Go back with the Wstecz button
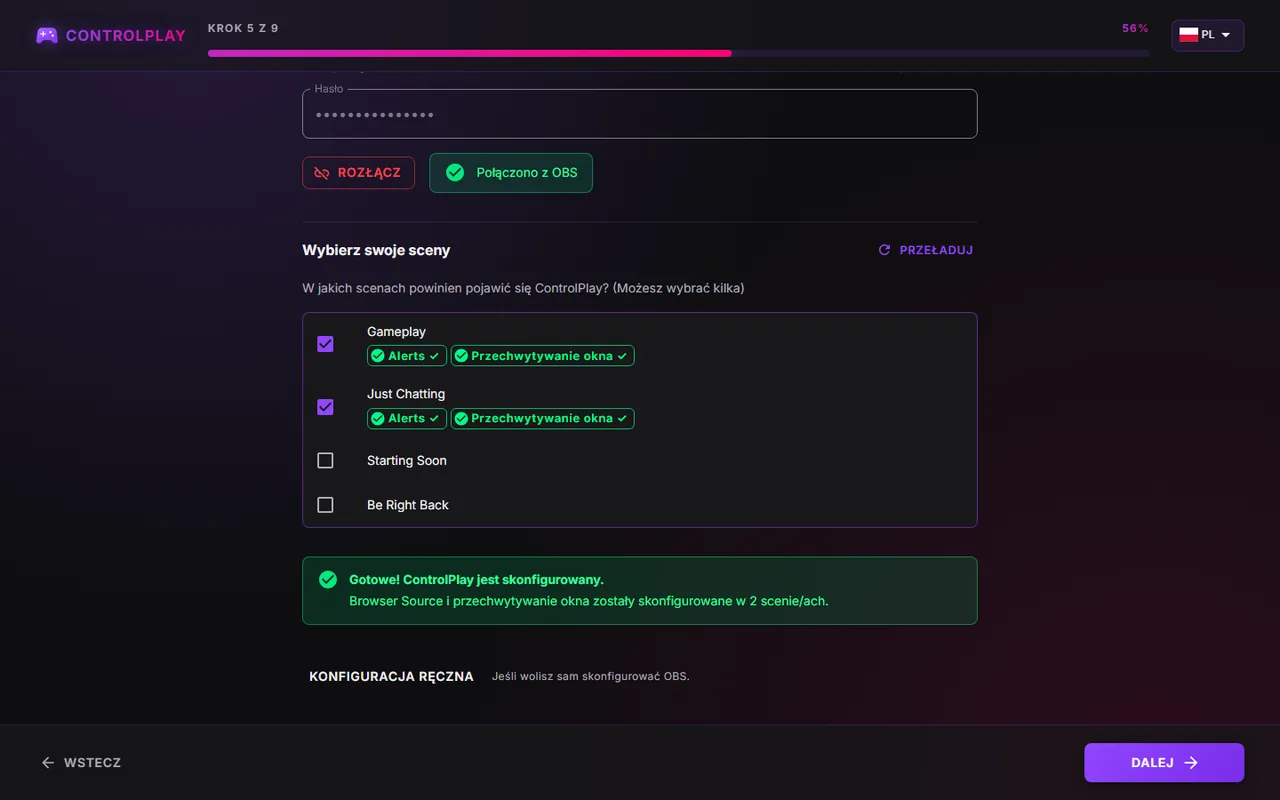 click(x=81, y=763)
